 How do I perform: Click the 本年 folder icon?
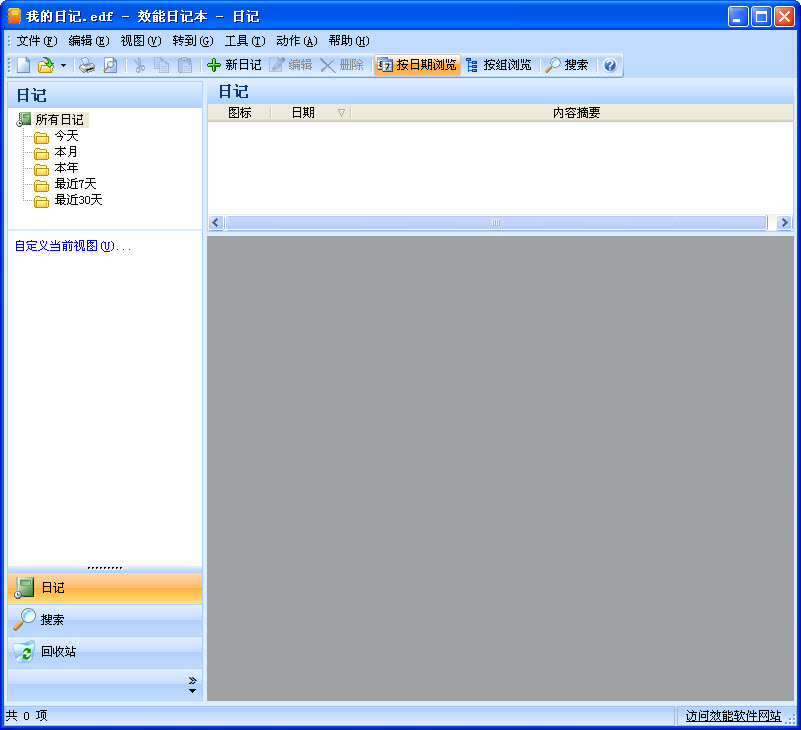pyautogui.click(x=41, y=170)
